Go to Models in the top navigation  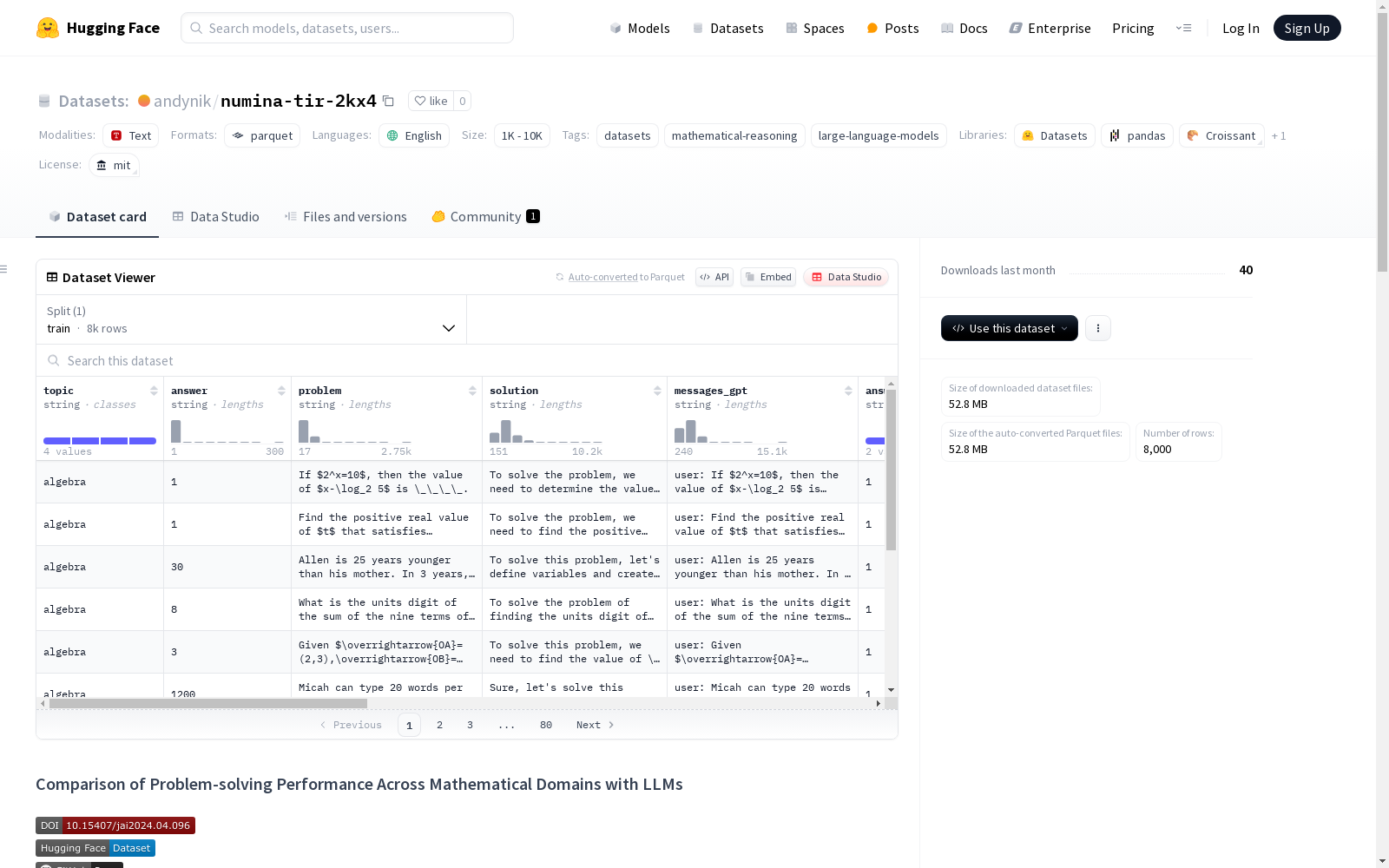tap(640, 28)
